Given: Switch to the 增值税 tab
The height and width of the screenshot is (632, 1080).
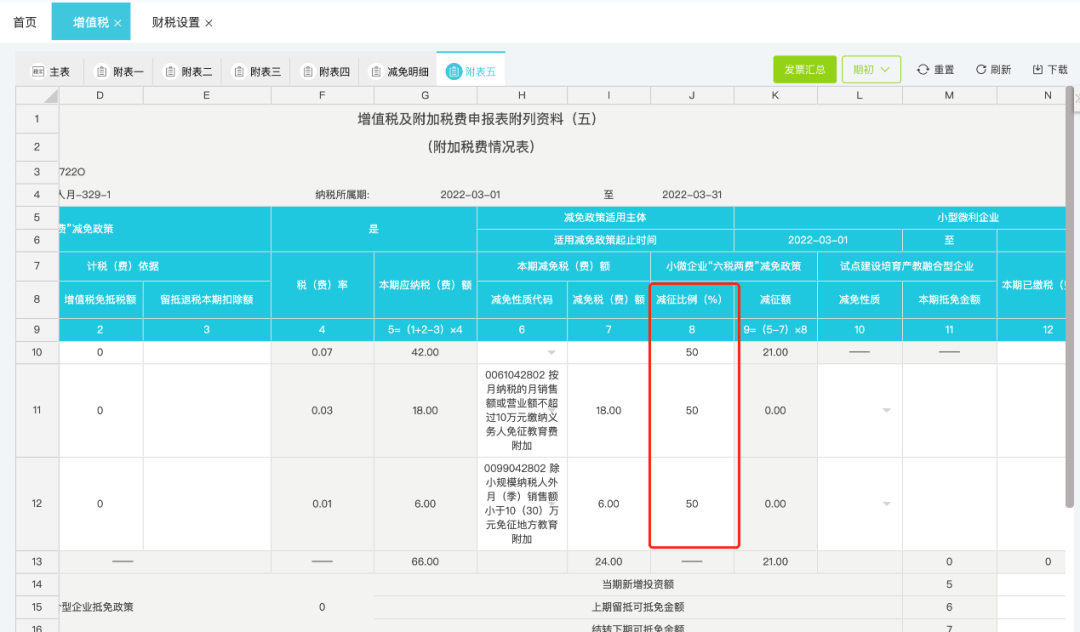Looking at the screenshot, I should point(91,22).
